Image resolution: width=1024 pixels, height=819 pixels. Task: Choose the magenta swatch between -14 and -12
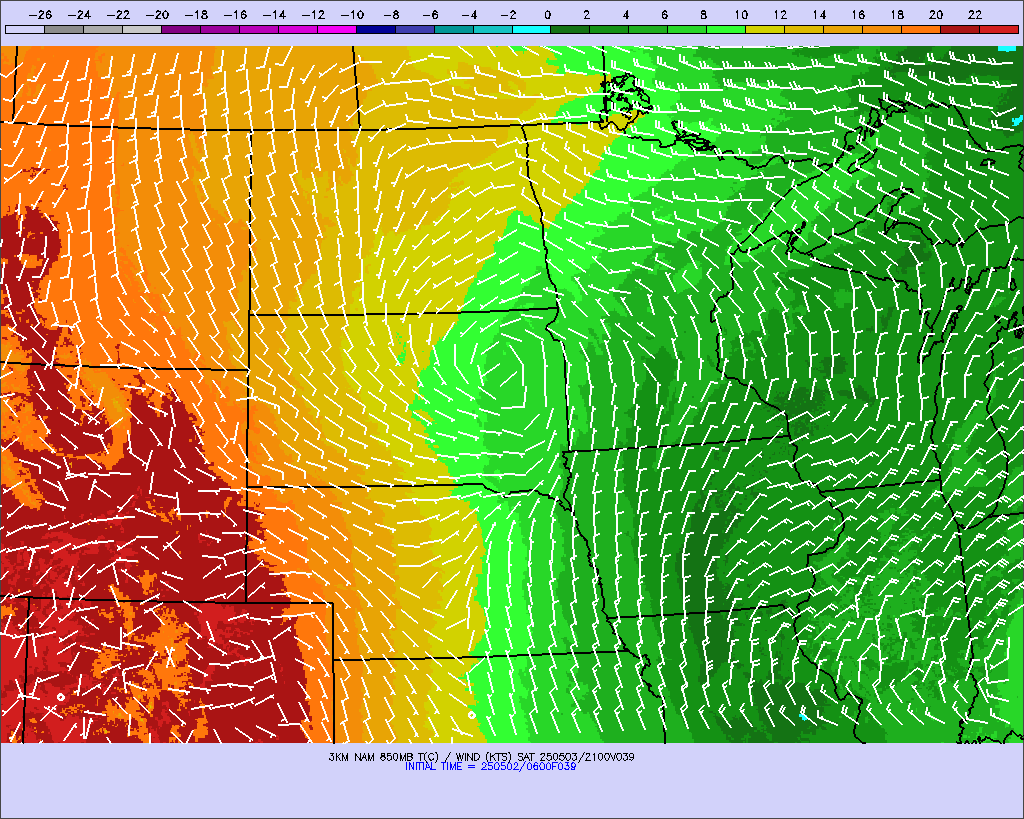pos(298,29)
